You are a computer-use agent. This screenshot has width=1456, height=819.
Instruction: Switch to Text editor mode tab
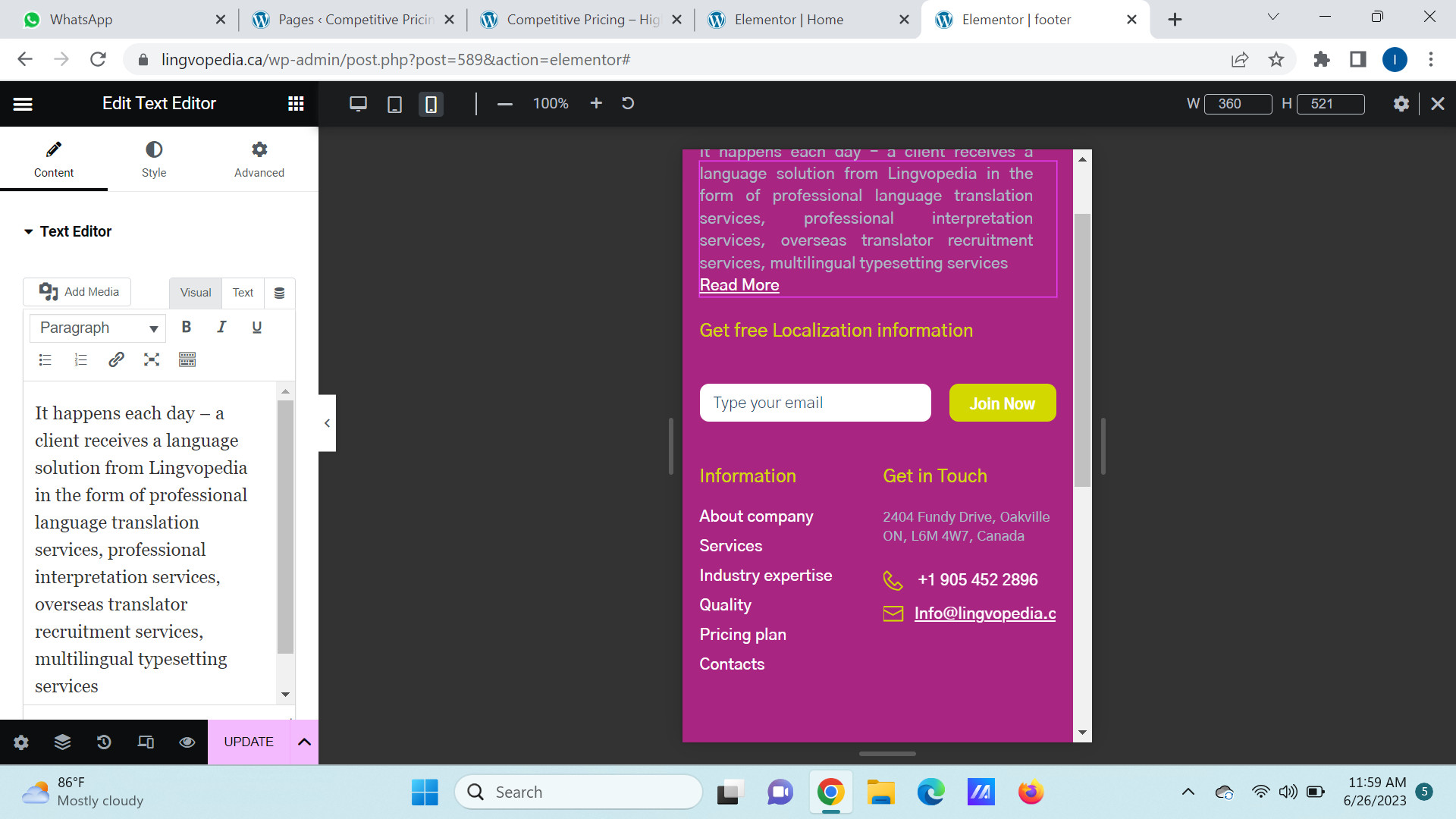click(243, 293)
